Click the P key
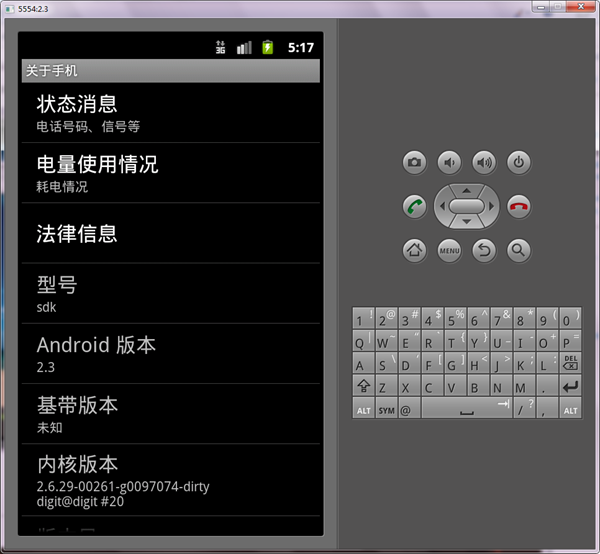 click(570, 340)
